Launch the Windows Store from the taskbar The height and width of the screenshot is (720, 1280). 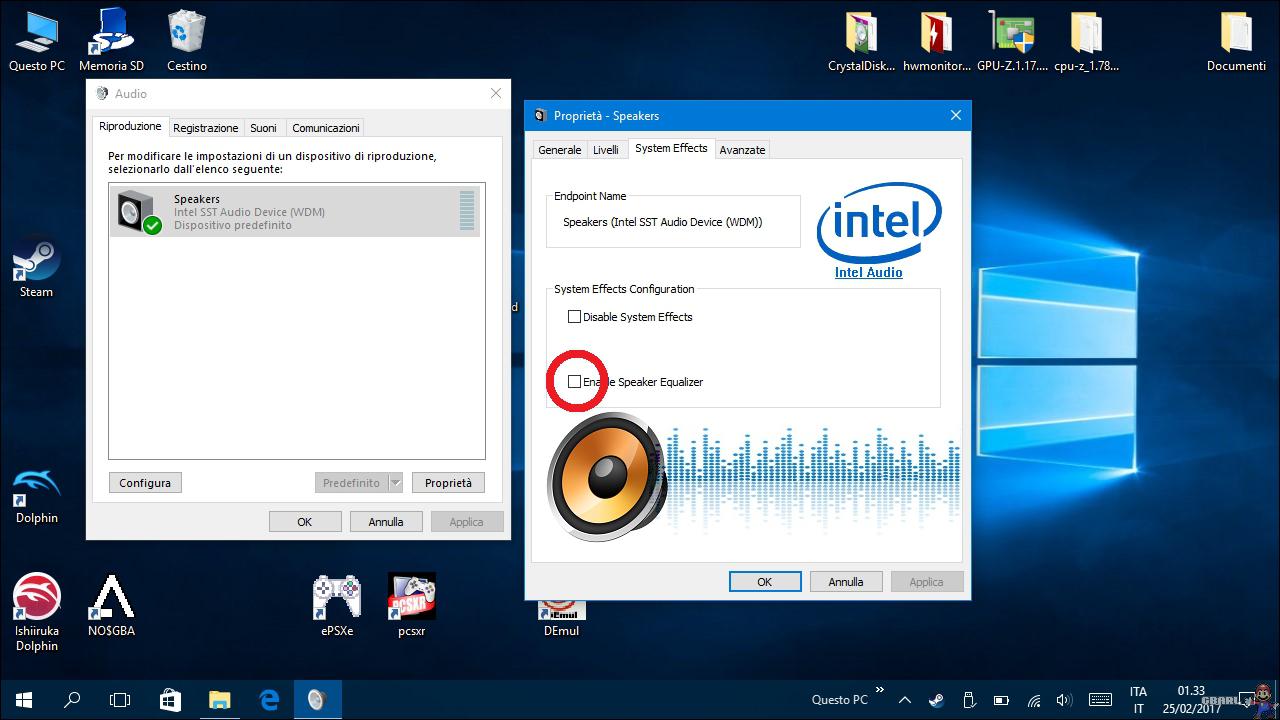click(x=170, y=700)
